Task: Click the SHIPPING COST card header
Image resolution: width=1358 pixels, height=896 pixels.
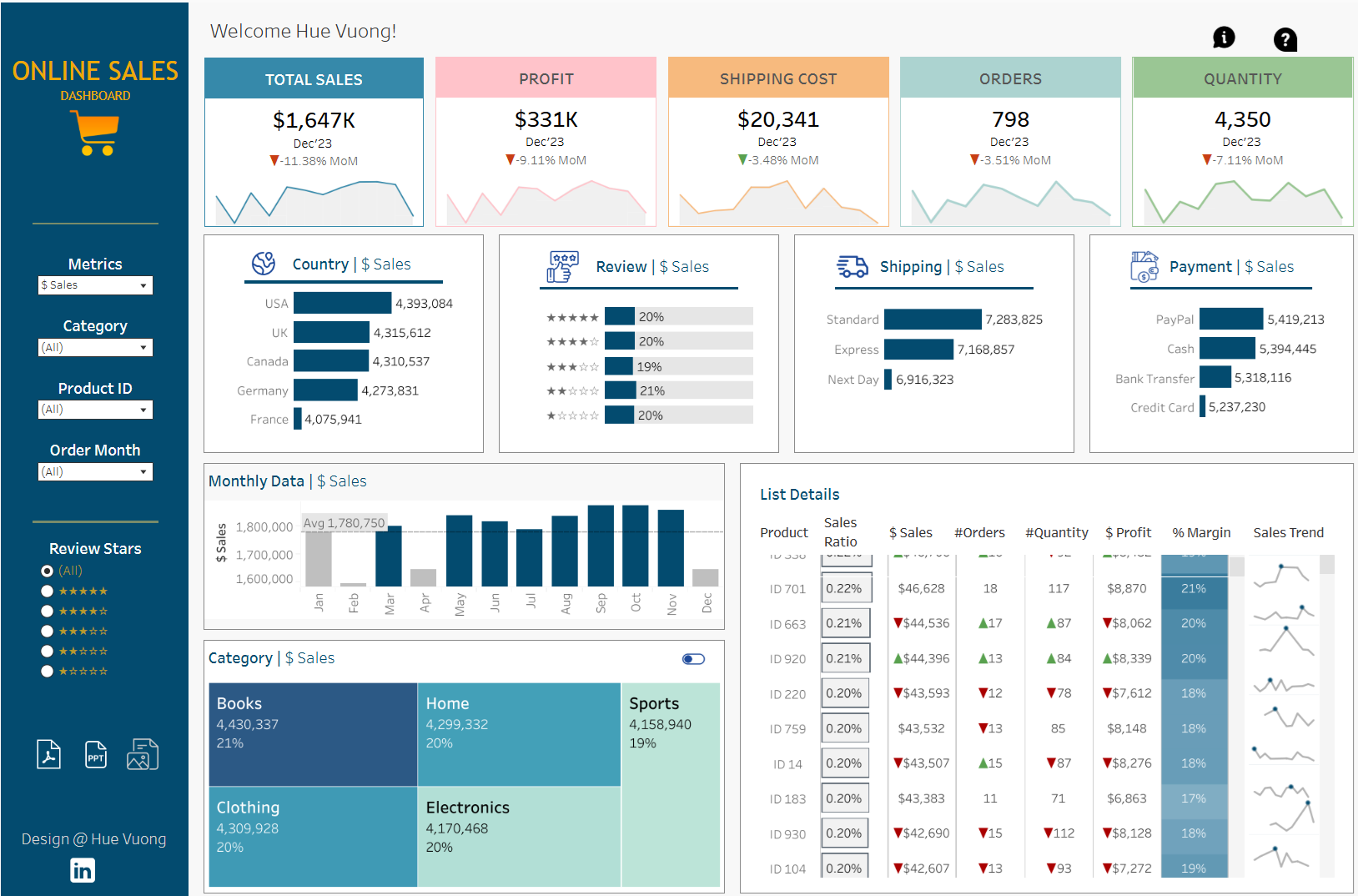Action: click(778, 78)
